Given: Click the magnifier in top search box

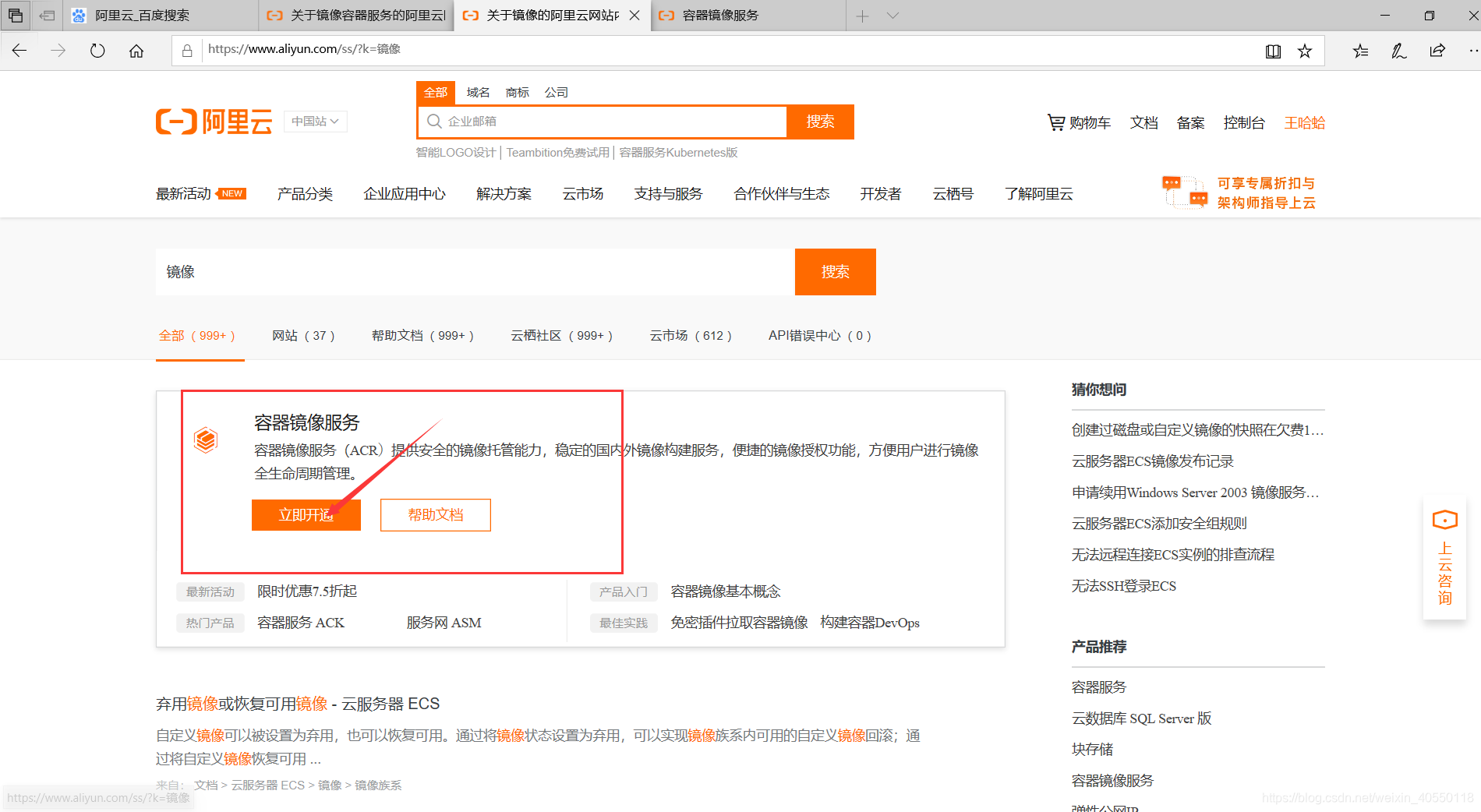Looking at the screenshot, I should coord(434,122).
